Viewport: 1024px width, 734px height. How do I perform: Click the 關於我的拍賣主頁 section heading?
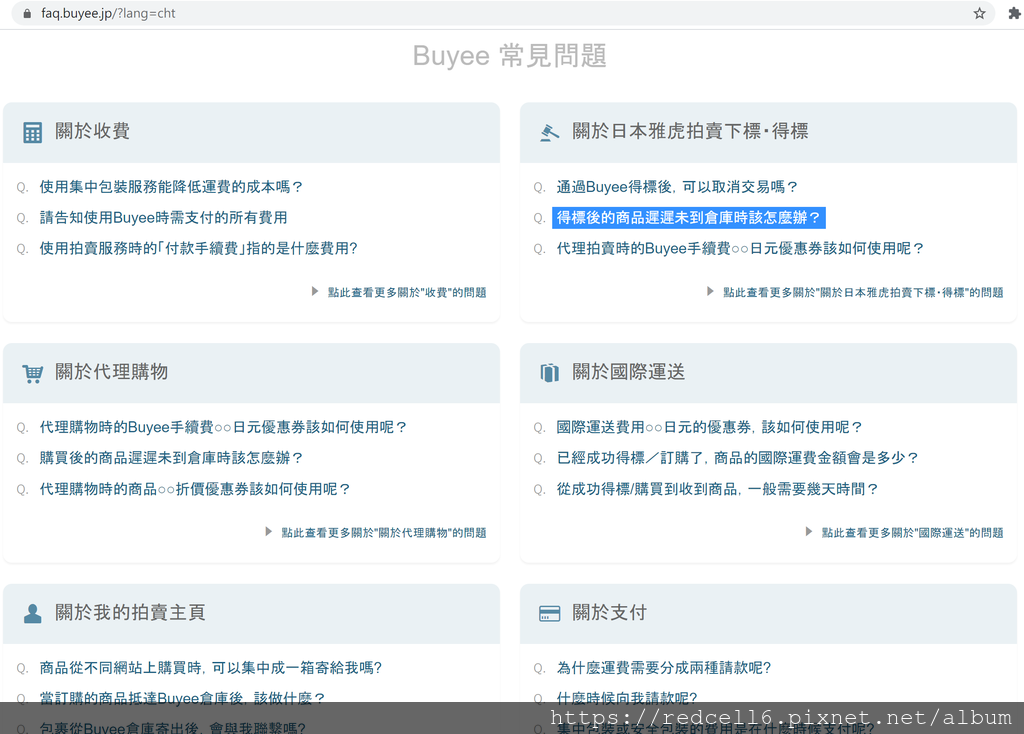130,613
